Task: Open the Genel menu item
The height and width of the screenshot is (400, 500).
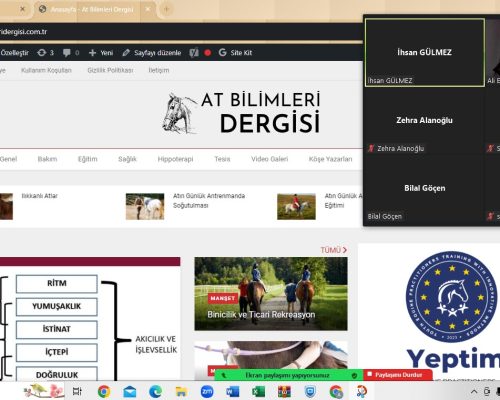Action: coord(8,159)
